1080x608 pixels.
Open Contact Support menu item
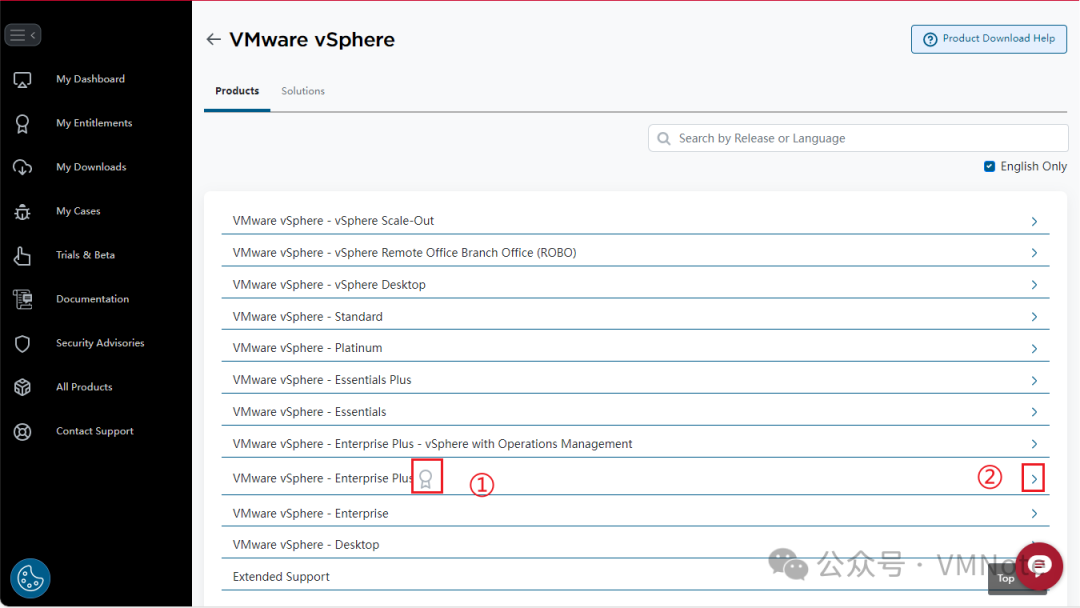pyautogui.click(x=94, y=431)
